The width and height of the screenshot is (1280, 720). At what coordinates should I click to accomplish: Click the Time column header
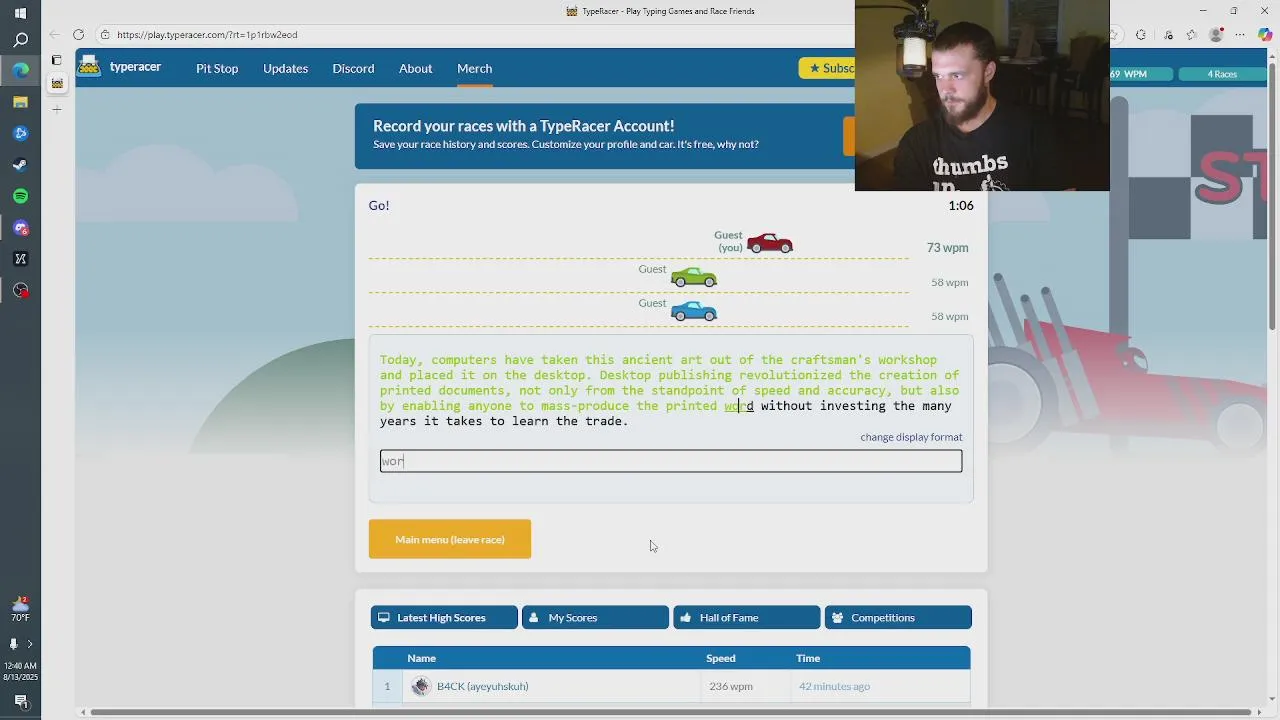(x=808, y=658)
